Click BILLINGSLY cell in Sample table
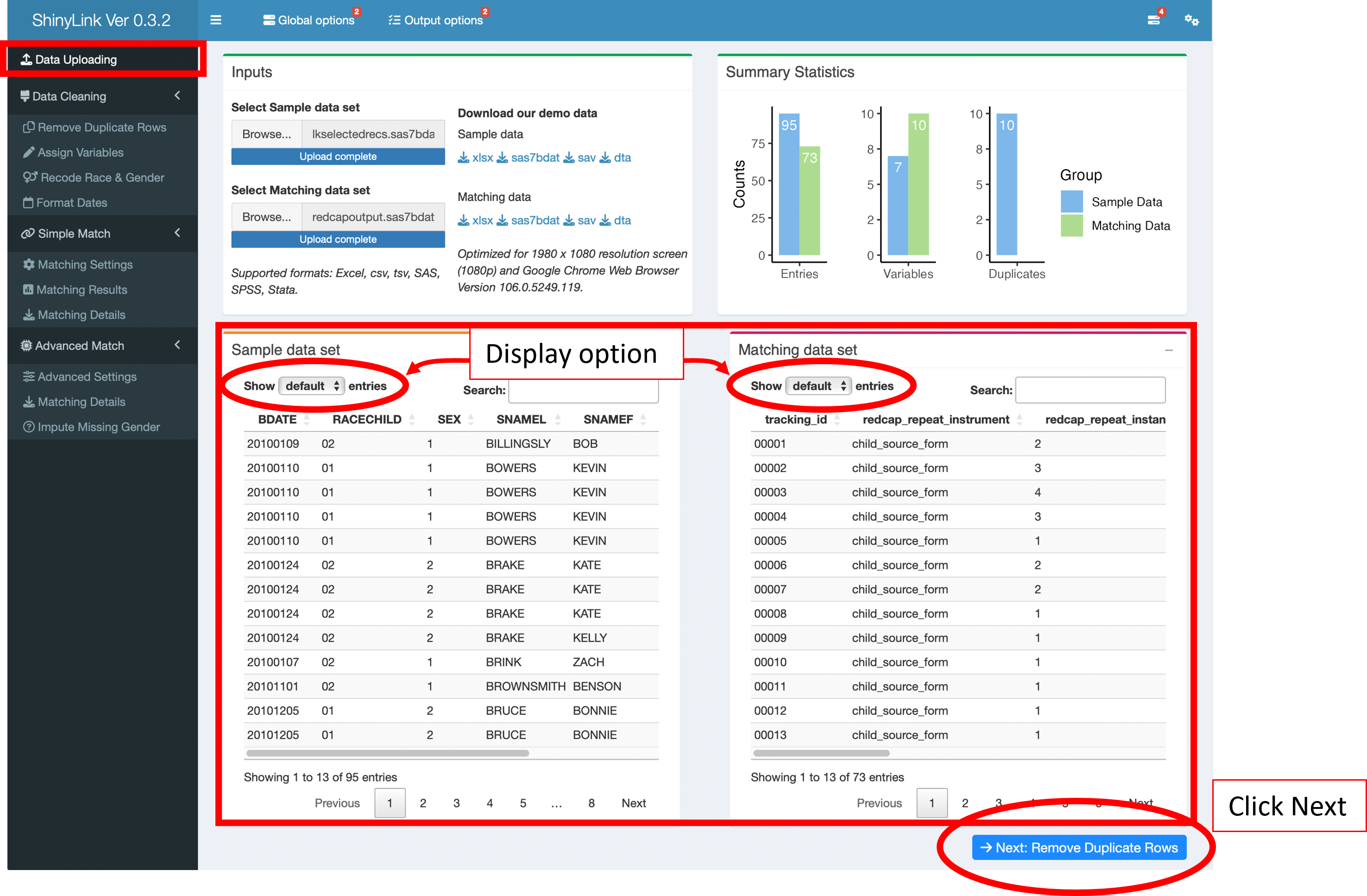Viewport: 1367px width, 896px height. click(x=519, y=444)
